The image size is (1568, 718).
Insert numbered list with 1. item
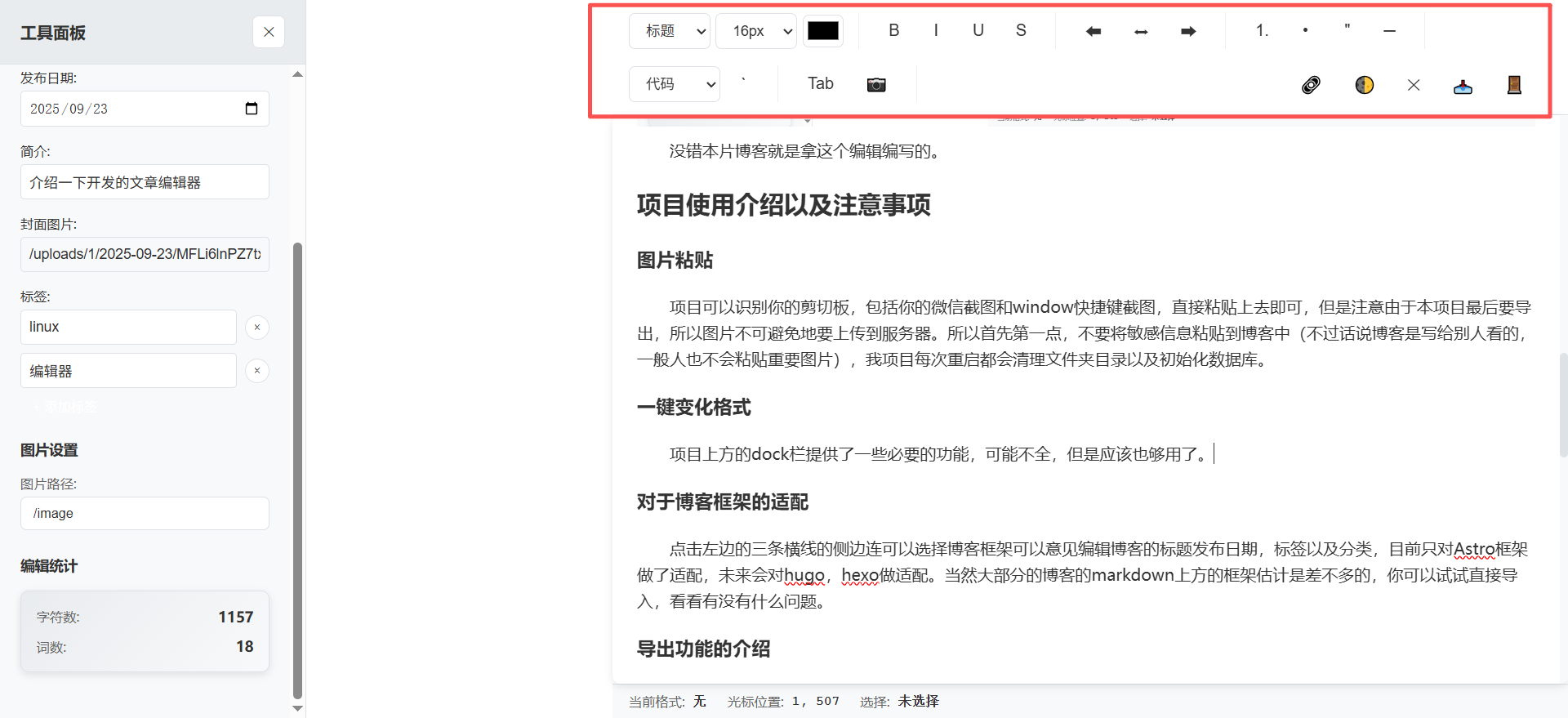[x=1262, y=30]
